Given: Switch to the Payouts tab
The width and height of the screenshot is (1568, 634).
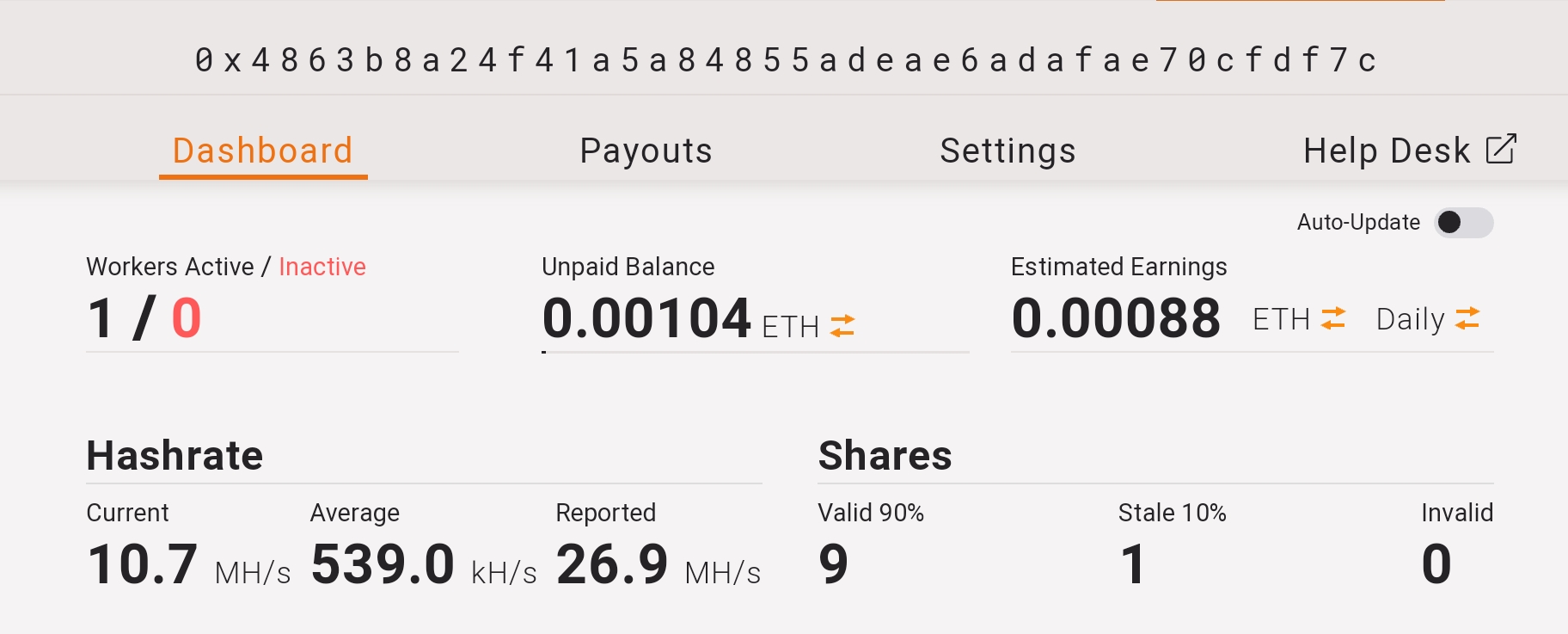Looking at the screenshot, I should (x=646, y=151).
